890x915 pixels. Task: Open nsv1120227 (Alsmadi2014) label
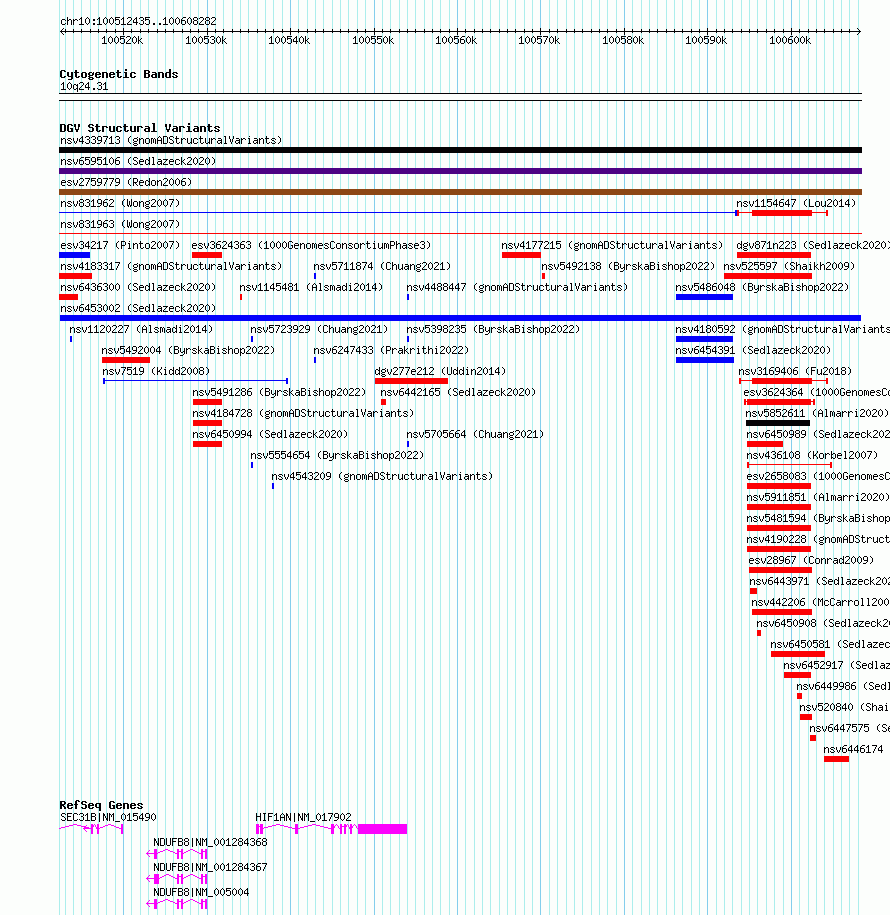coord(141,329)
